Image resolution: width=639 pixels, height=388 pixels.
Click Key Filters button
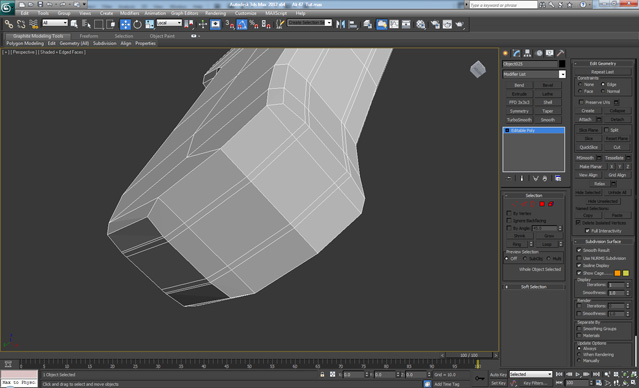535,383
